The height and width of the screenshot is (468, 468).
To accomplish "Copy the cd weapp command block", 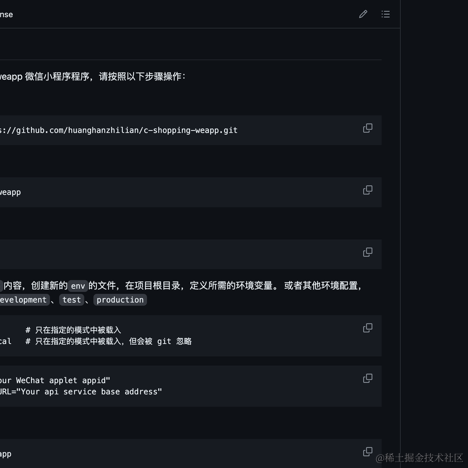I will pos(368,190).
